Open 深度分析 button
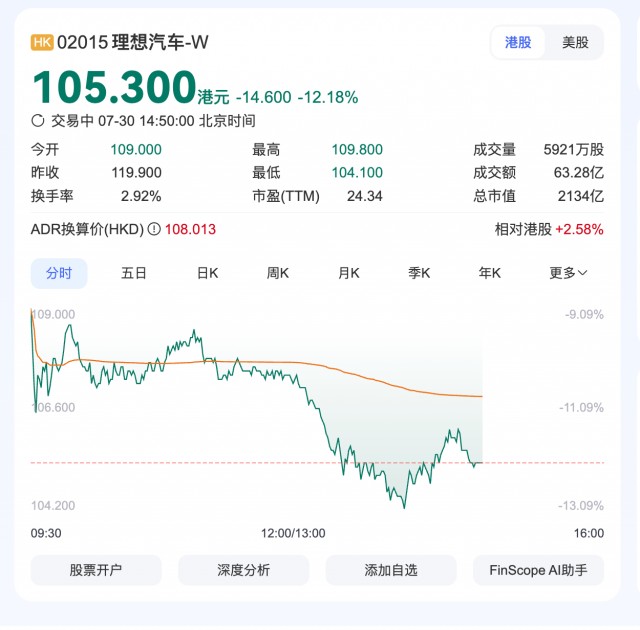The image size is (640, 630). click(x=243, y=570)
